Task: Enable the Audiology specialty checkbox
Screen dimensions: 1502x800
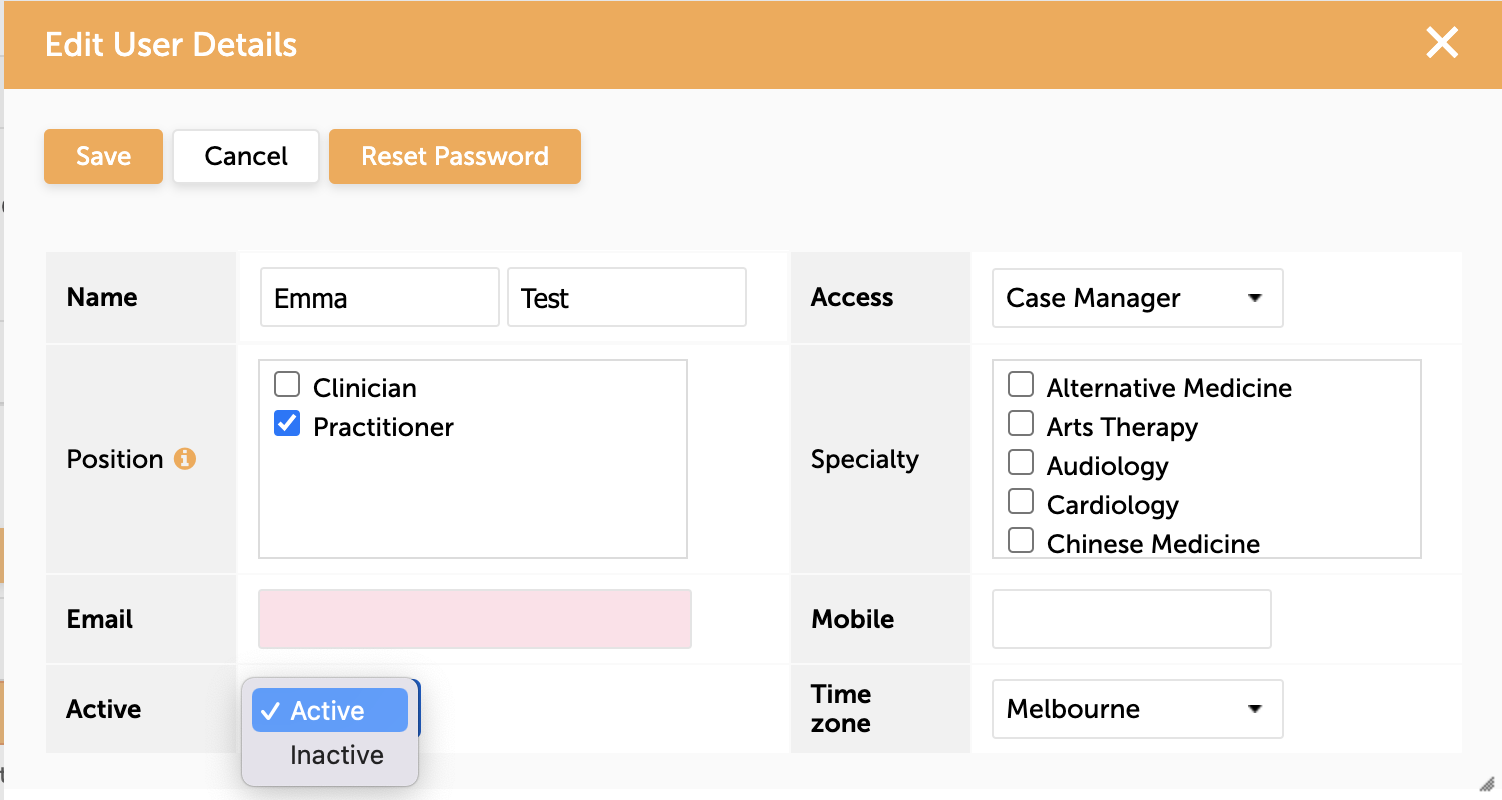Action: tap(1021, 463)
